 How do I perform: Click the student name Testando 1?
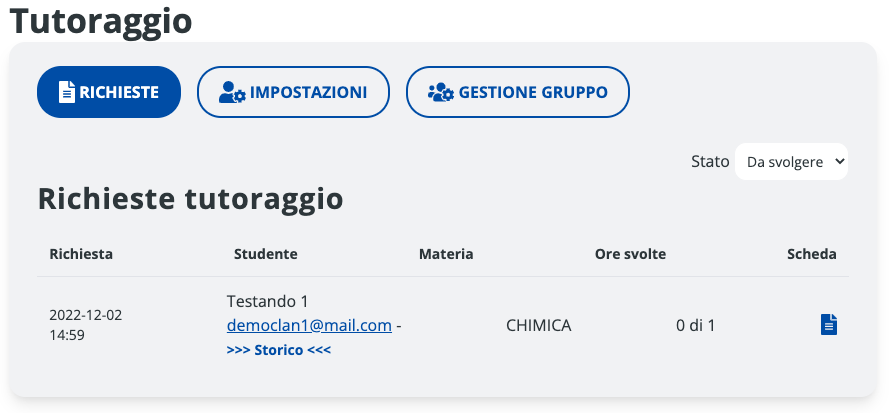(x=268, y=301)
